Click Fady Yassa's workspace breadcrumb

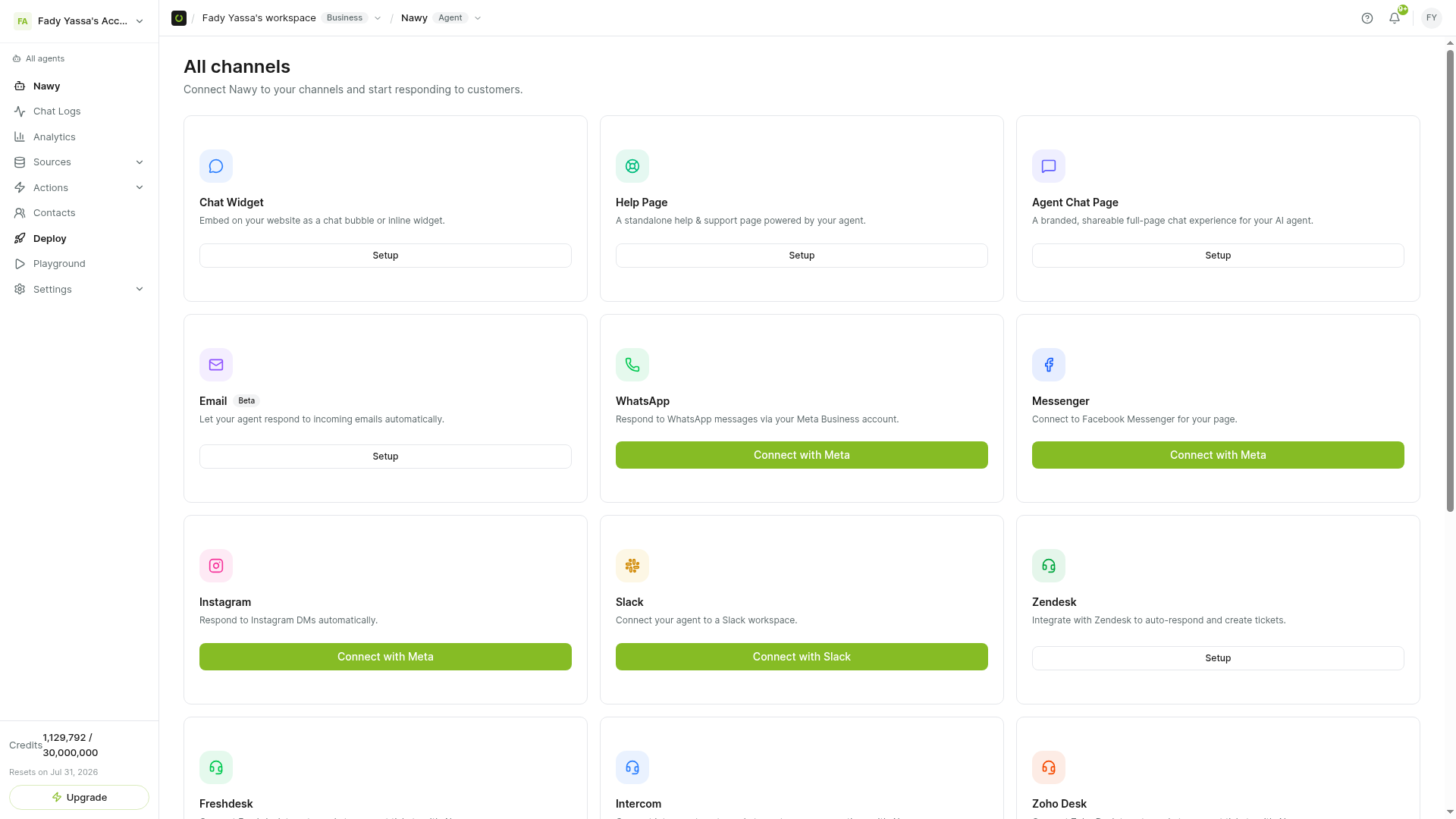pos(259,18)
